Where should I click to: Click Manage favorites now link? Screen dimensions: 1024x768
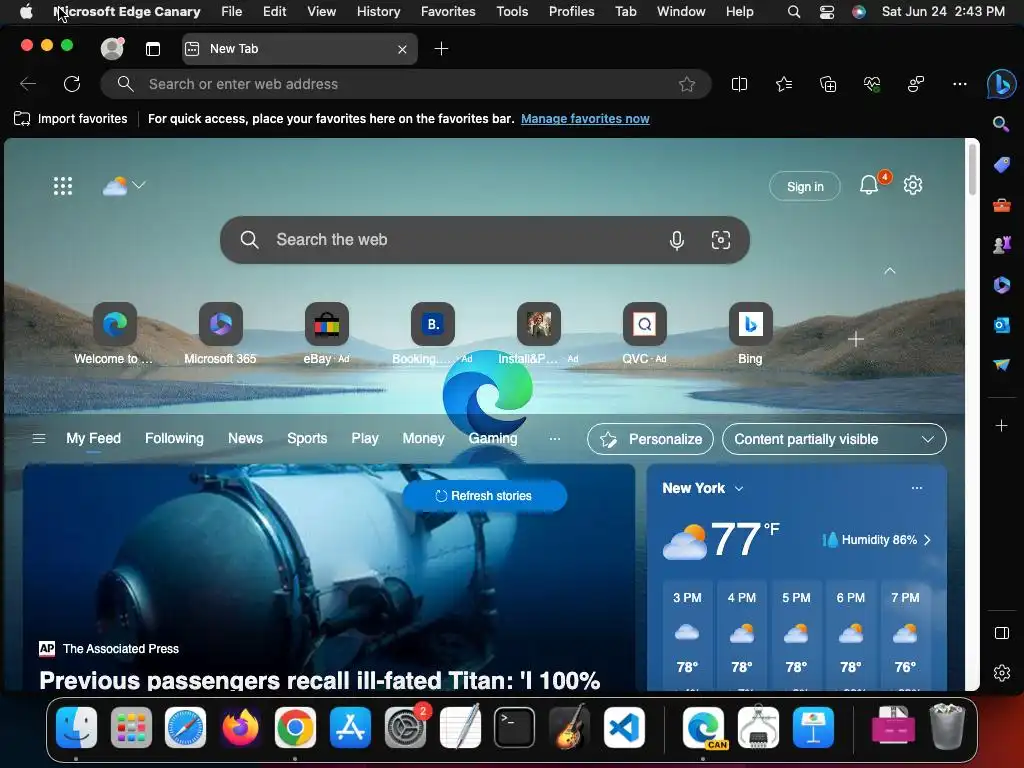585,119
